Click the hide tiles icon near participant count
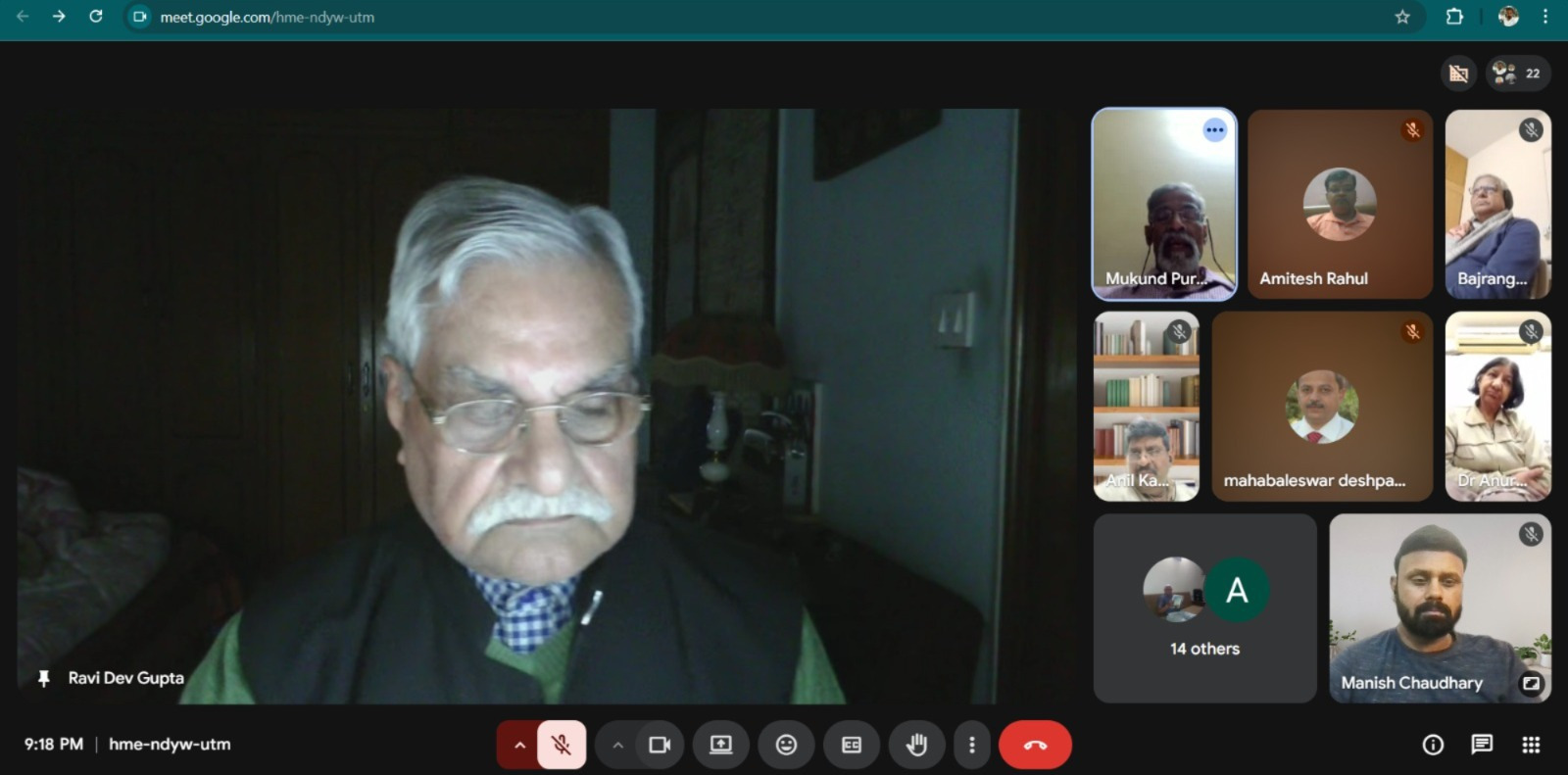 [1458, 73]
